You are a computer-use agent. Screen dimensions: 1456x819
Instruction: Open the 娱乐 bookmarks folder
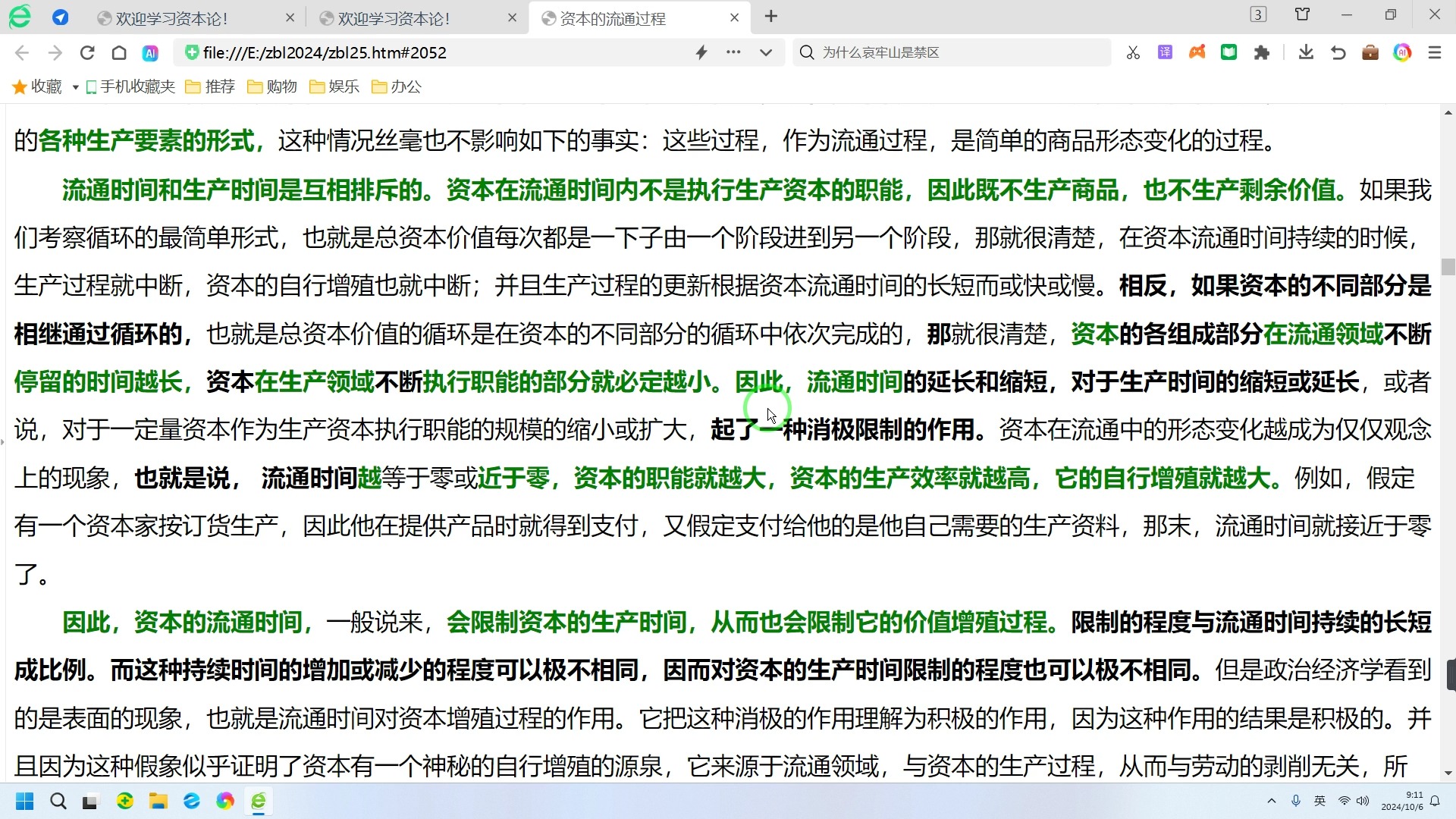tap(334, 86)
